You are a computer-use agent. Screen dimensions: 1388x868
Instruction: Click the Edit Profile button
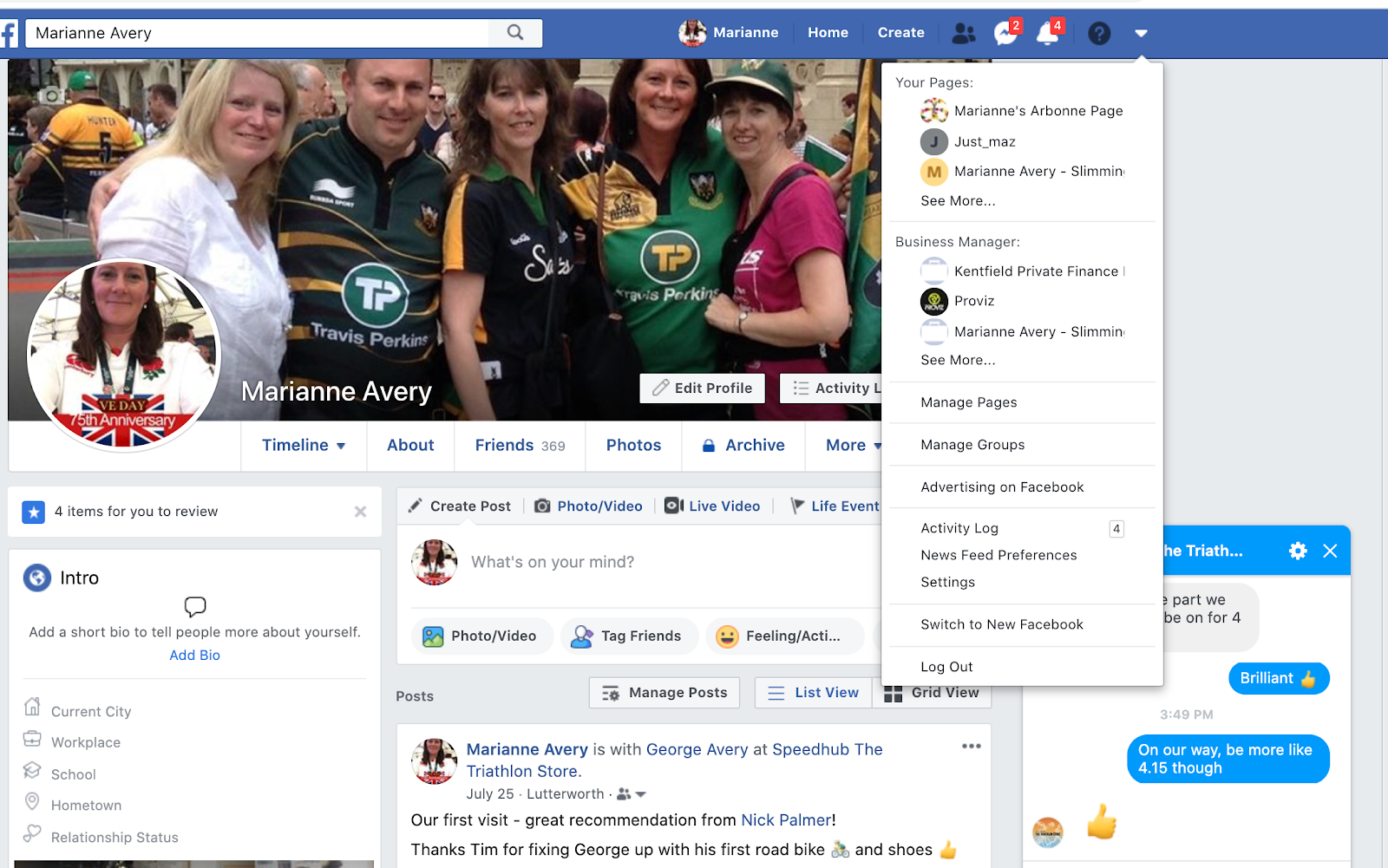(x=703, y=388)
